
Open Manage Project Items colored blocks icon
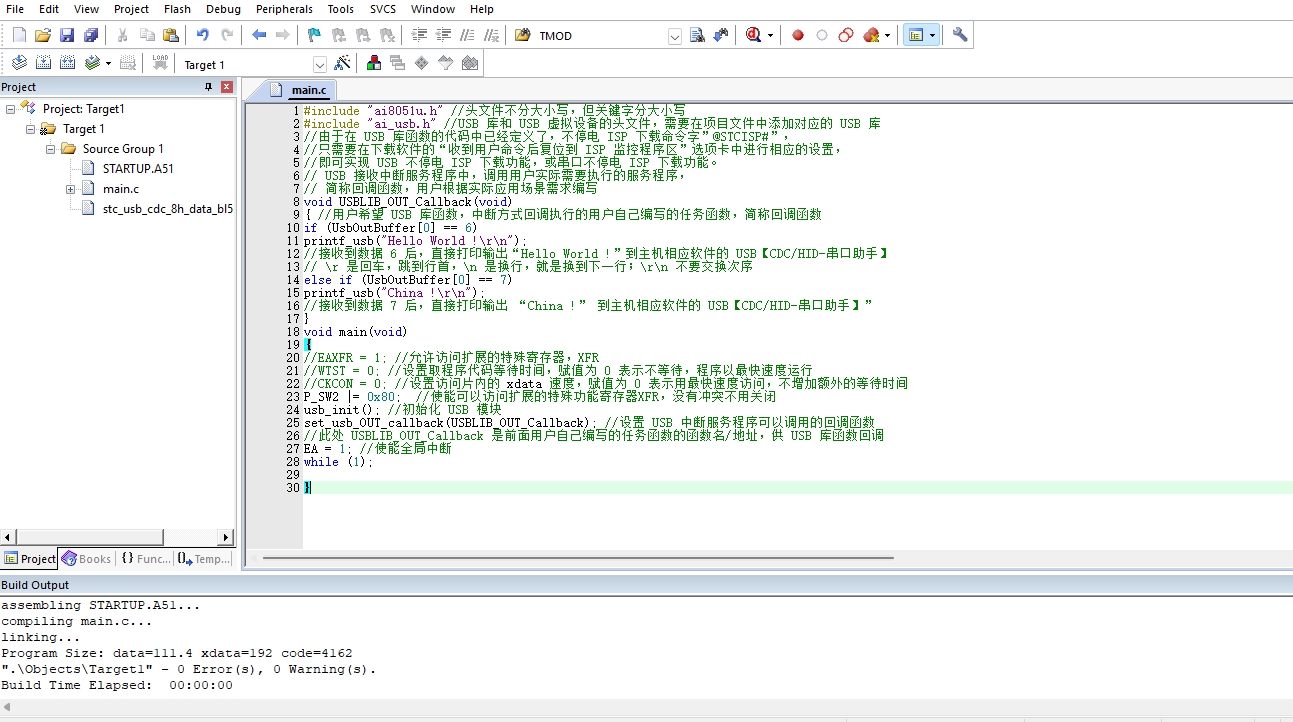pos(374,63)
